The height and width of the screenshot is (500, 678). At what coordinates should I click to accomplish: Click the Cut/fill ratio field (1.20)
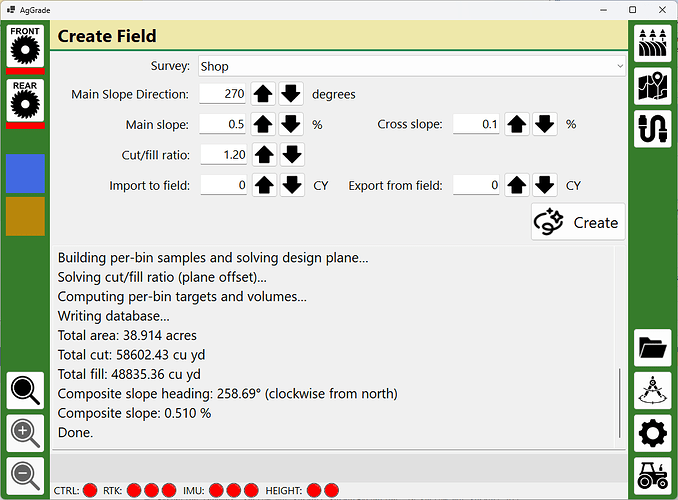tap(224, 155)
